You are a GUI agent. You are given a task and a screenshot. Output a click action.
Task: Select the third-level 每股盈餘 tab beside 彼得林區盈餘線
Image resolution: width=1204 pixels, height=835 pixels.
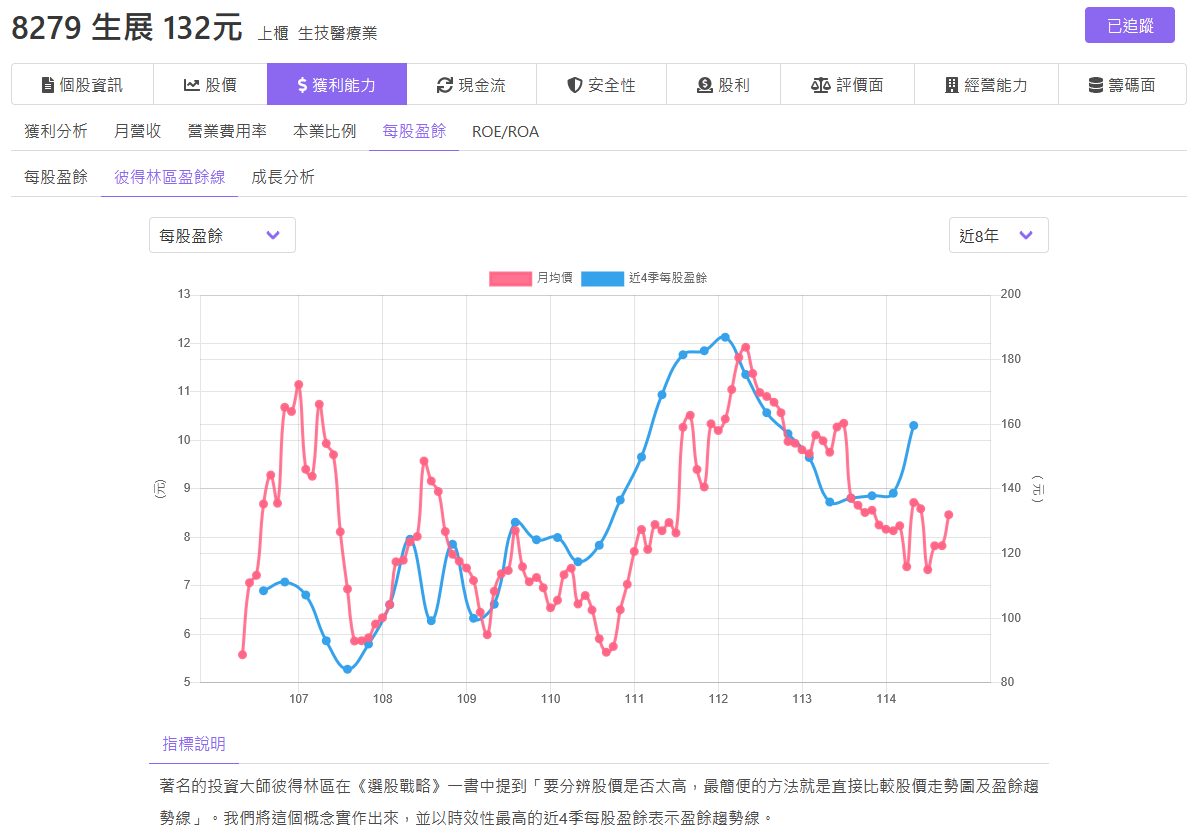pos(56,177)
